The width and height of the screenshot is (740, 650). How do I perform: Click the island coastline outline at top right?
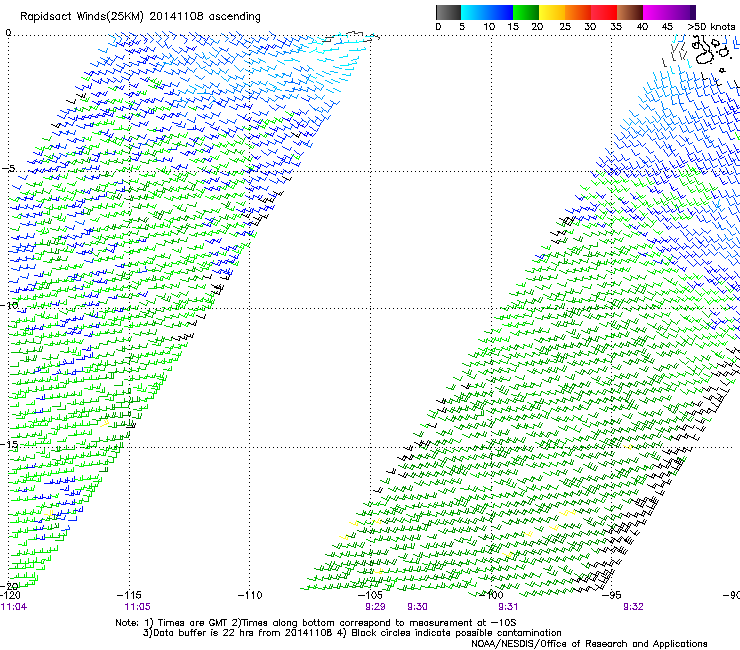point(704,51)
